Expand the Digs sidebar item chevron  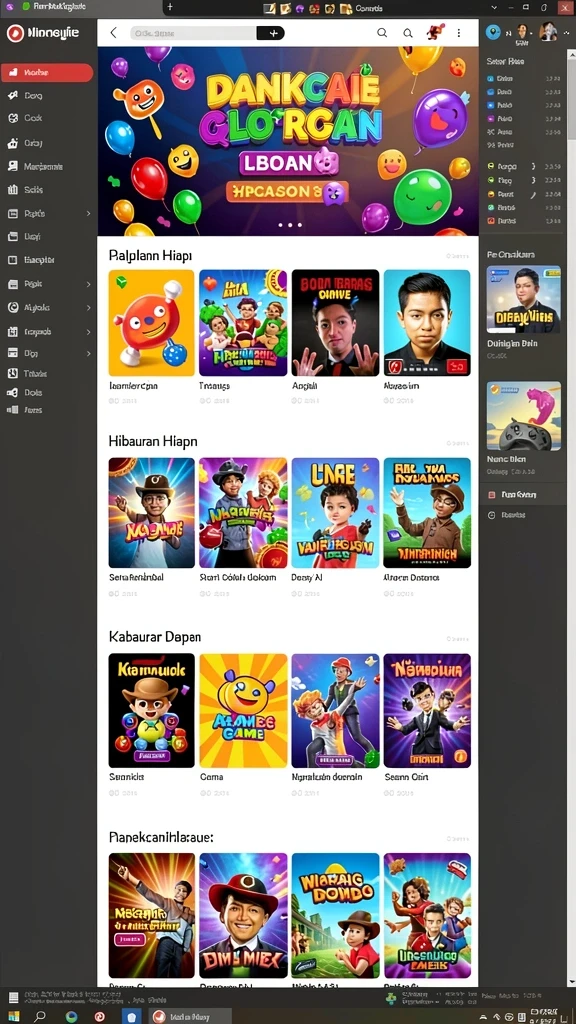[x=89, y=353]
